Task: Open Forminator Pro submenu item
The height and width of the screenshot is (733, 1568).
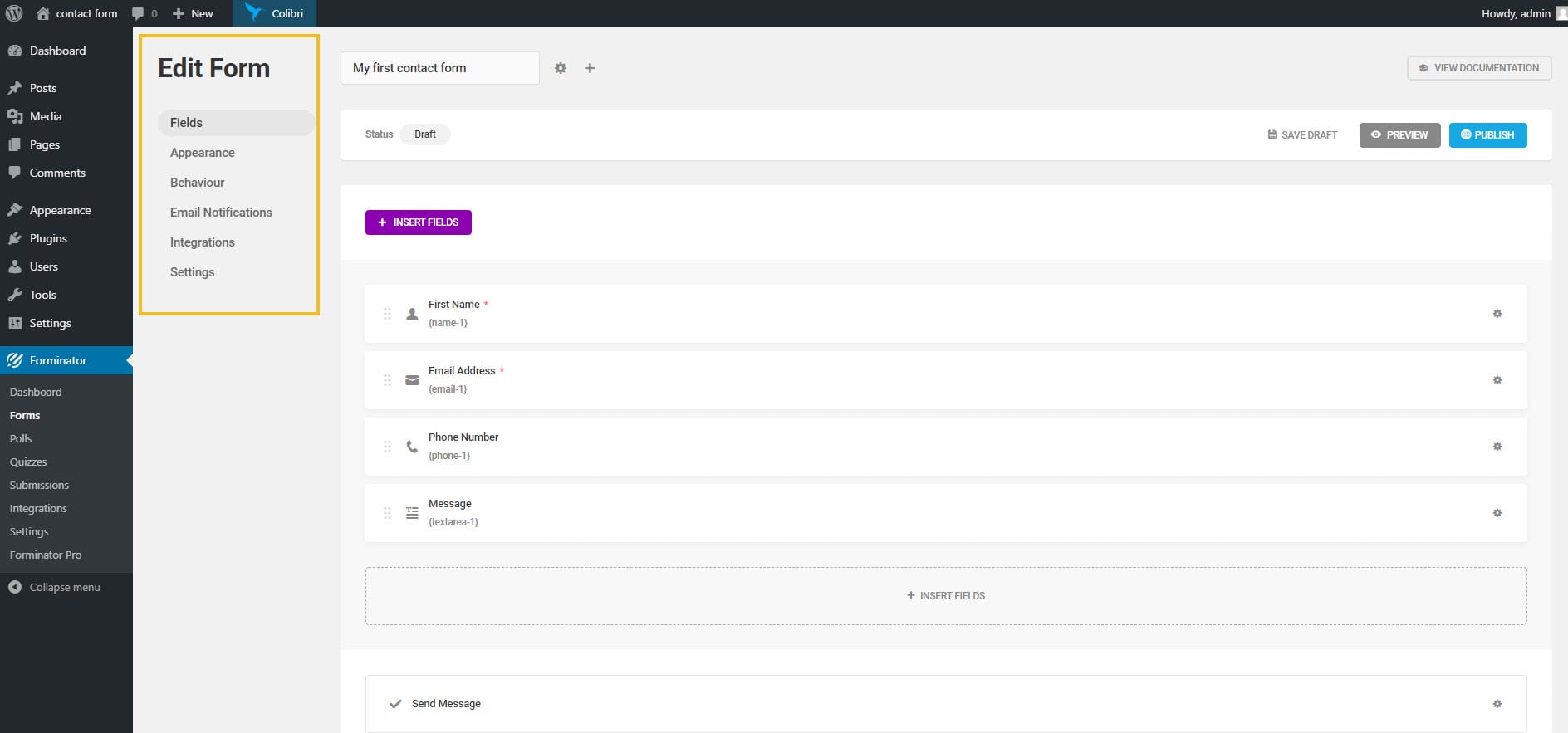Action: click(46, 555)
